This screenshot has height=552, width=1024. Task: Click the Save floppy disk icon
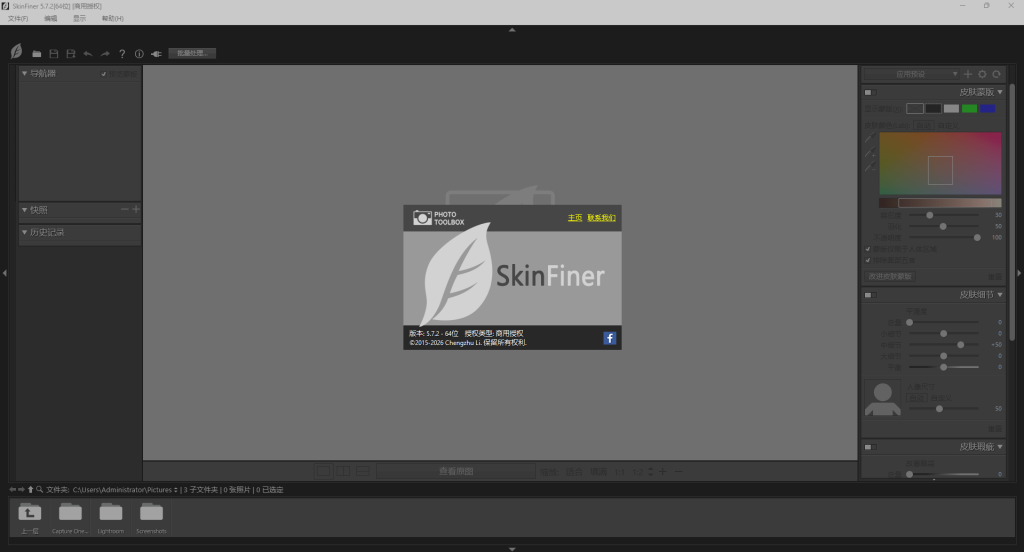[x=54, y=54]
